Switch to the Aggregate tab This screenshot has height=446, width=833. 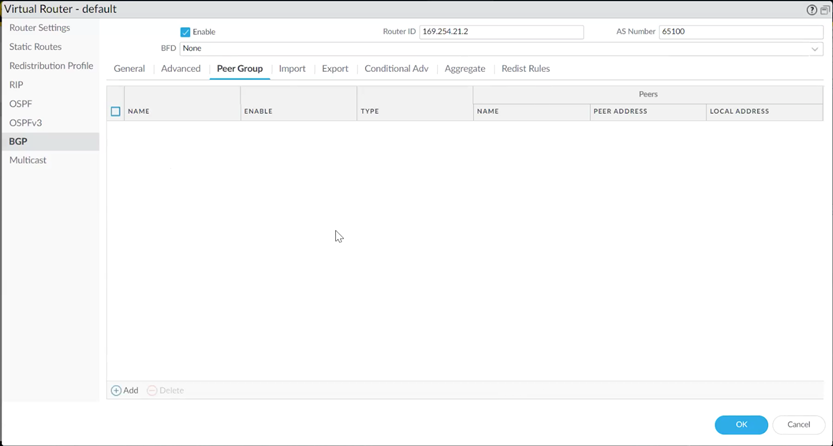point(465,69)
